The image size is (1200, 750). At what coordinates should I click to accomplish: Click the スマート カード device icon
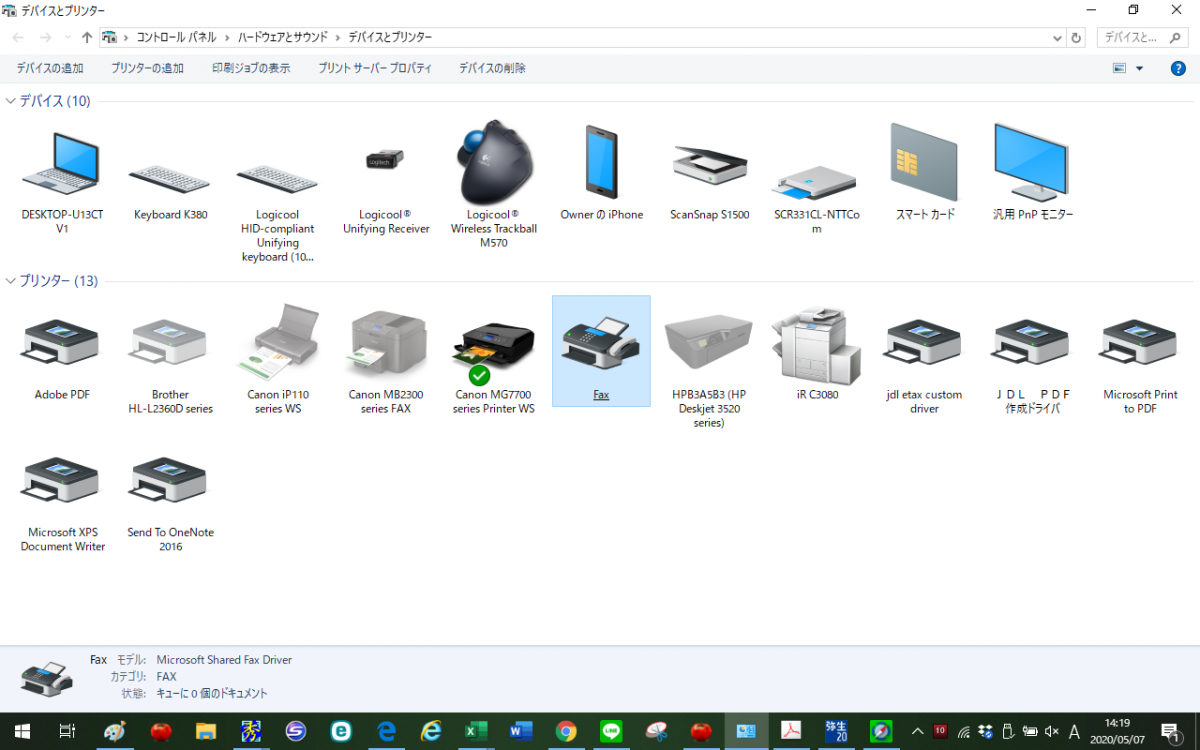(924, 165)
